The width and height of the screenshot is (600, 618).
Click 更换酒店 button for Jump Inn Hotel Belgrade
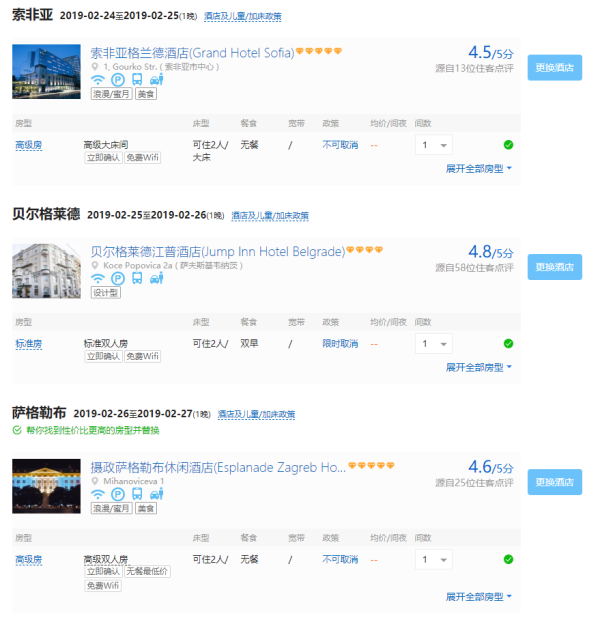pyautogui.click(x=555, y=267)
